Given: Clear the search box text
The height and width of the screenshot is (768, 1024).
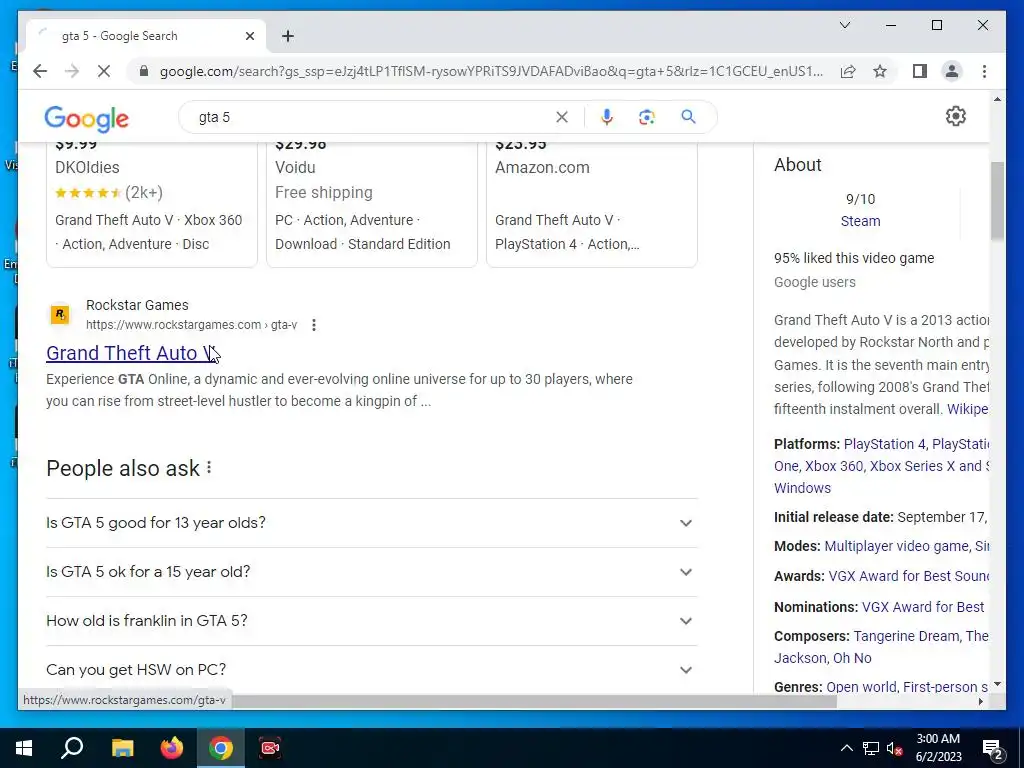Looking at the screenshot, I should [562, 117].
